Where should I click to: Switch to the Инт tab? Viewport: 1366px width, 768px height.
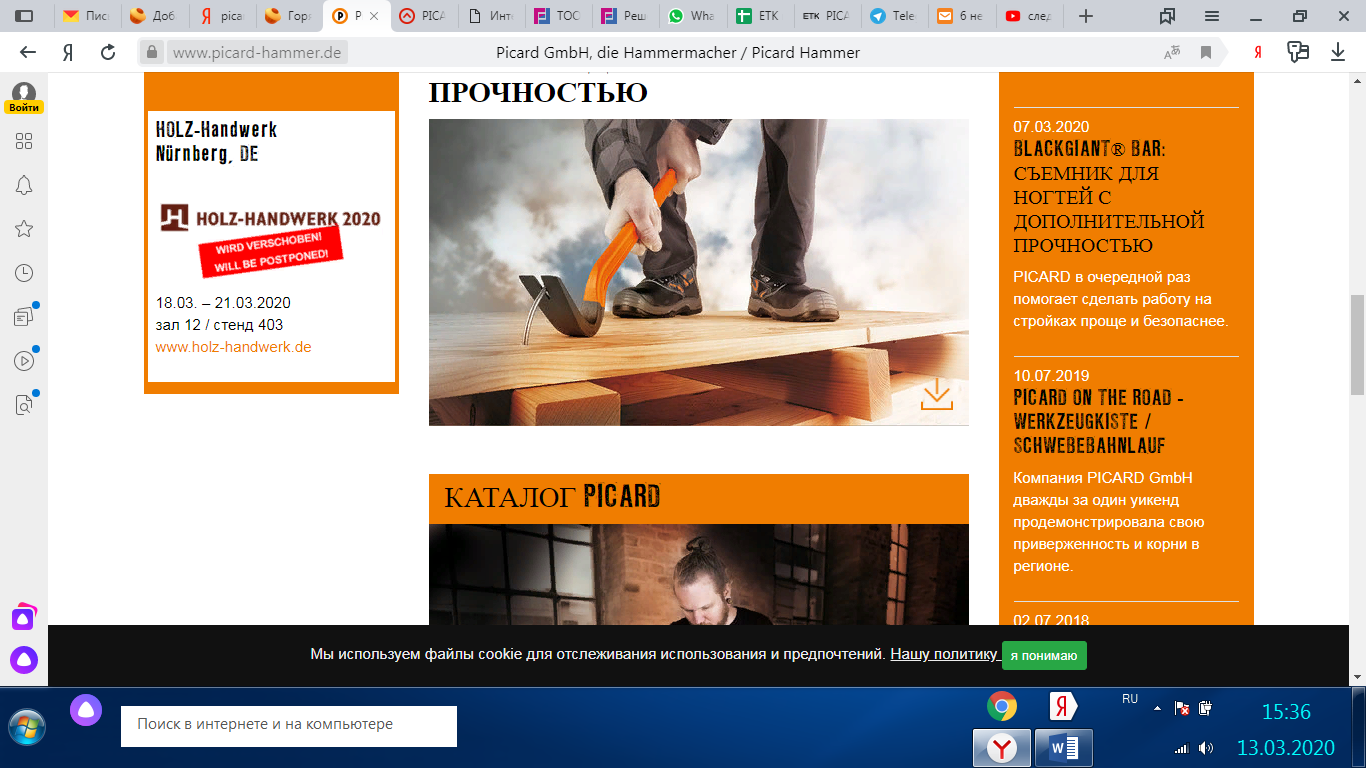[491, 16]
